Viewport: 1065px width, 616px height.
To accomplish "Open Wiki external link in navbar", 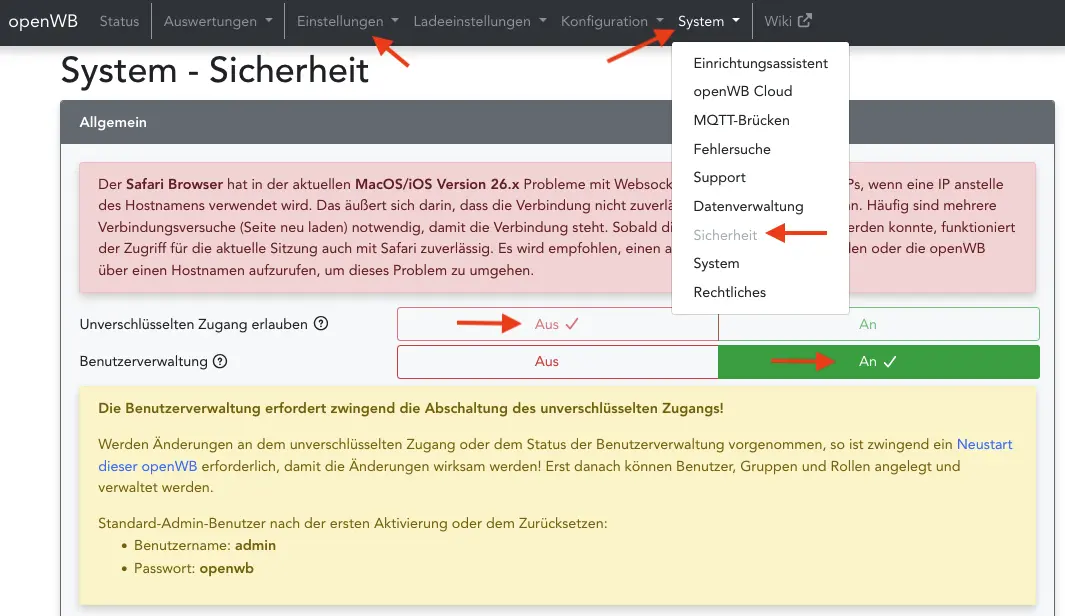I will pyautogui.click(x=788, y=21).
